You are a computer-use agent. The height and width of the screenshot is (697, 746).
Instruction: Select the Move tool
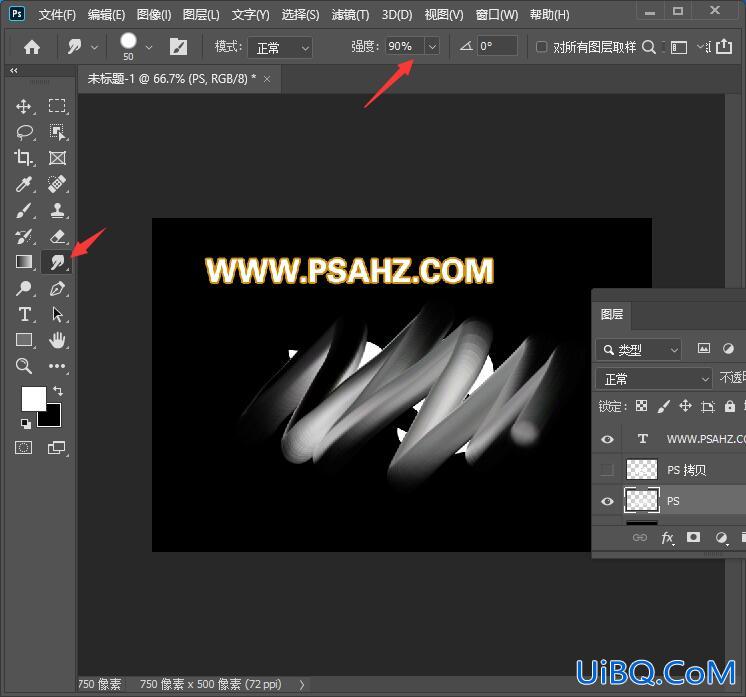24,106
